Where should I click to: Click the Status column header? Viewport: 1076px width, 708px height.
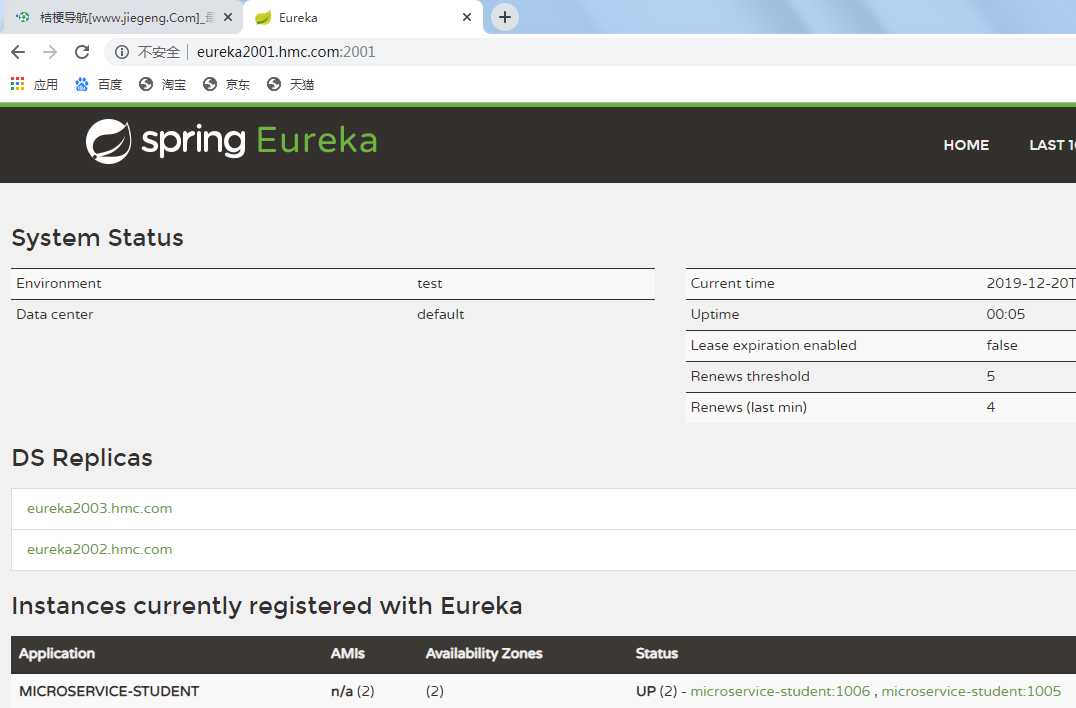[657, 653]
